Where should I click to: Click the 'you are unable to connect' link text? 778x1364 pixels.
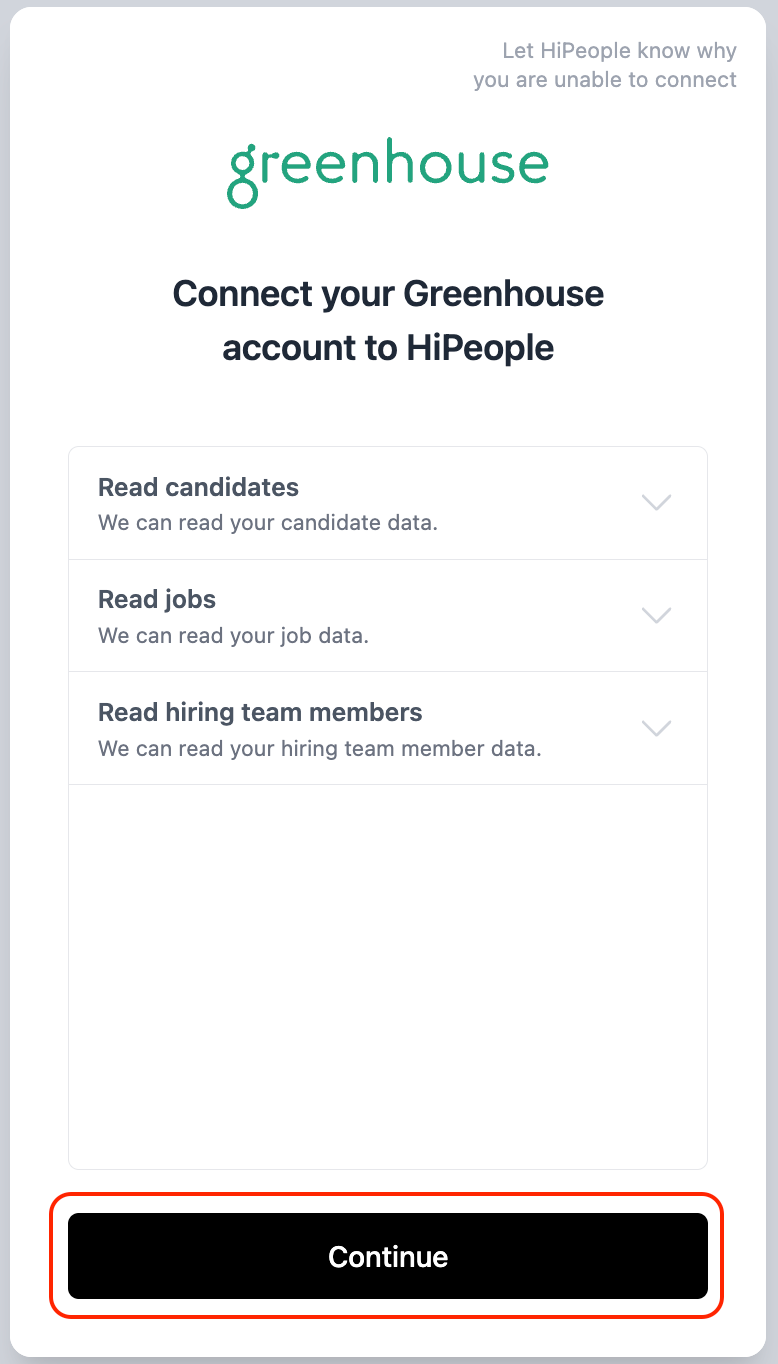click(x=605, y=79)
